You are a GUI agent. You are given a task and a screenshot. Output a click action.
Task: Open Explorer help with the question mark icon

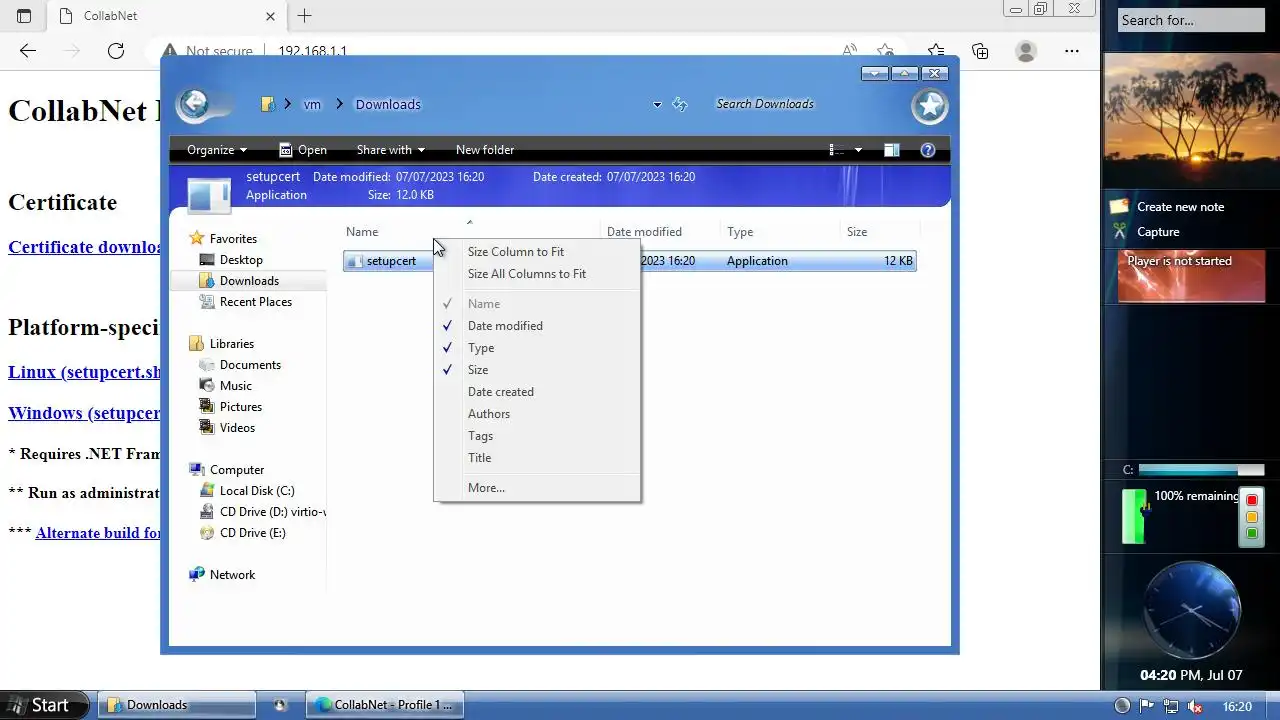pos(927,150)
